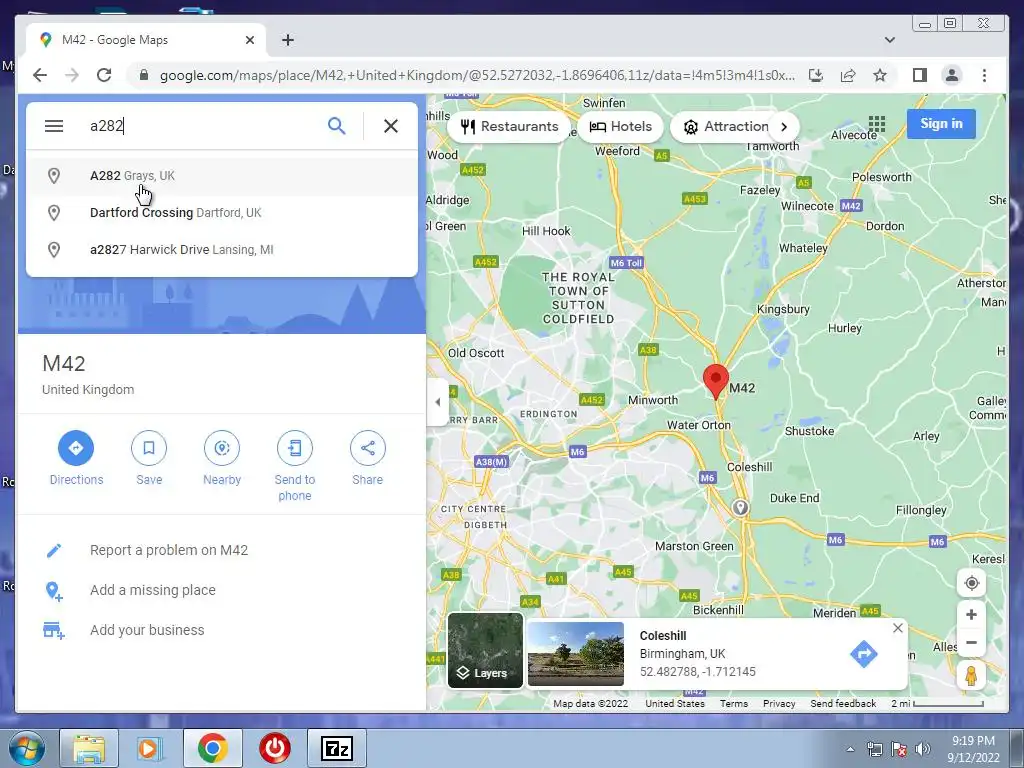Click the red power taskbar icon
The height and width of the screenshot is (768, 1024).
(x=275, y=748)
